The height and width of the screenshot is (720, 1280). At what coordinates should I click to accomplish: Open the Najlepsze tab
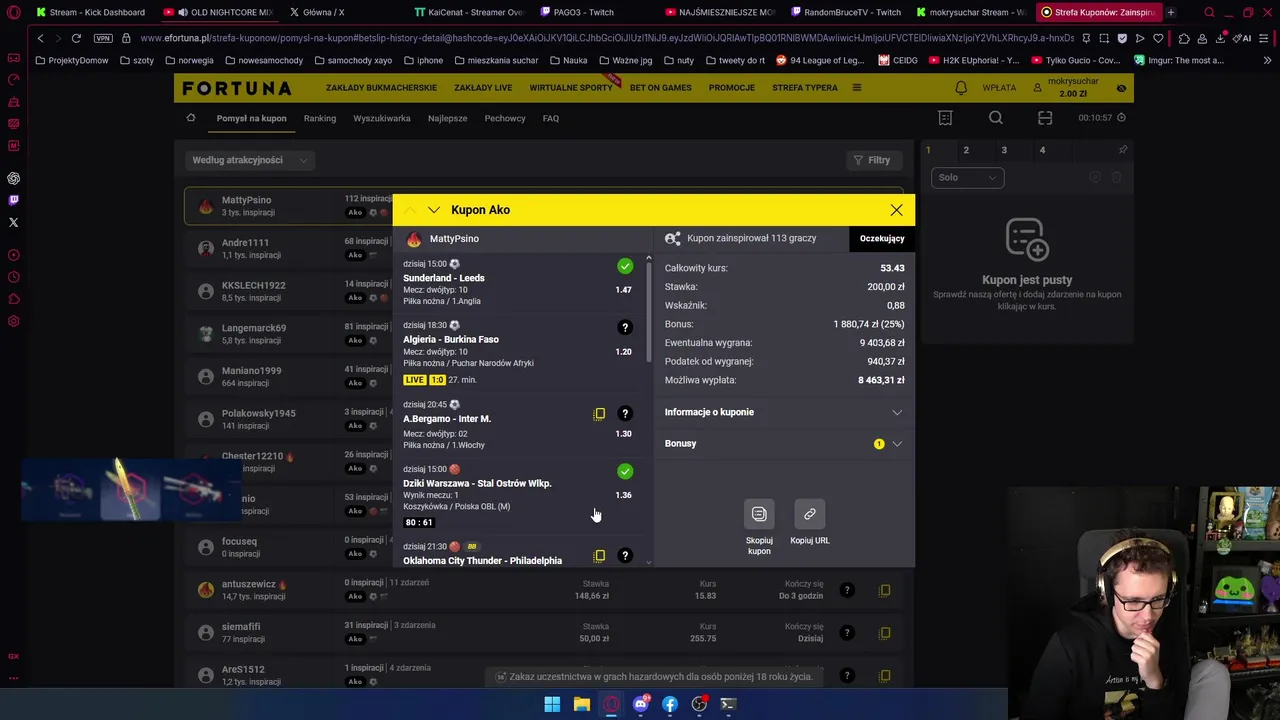[x=447, y=118]
